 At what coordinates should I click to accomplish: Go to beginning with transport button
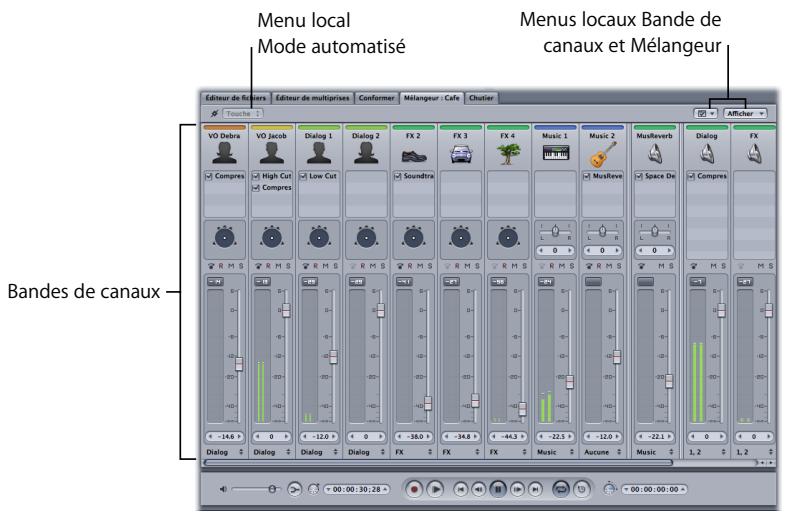(461, 489)
